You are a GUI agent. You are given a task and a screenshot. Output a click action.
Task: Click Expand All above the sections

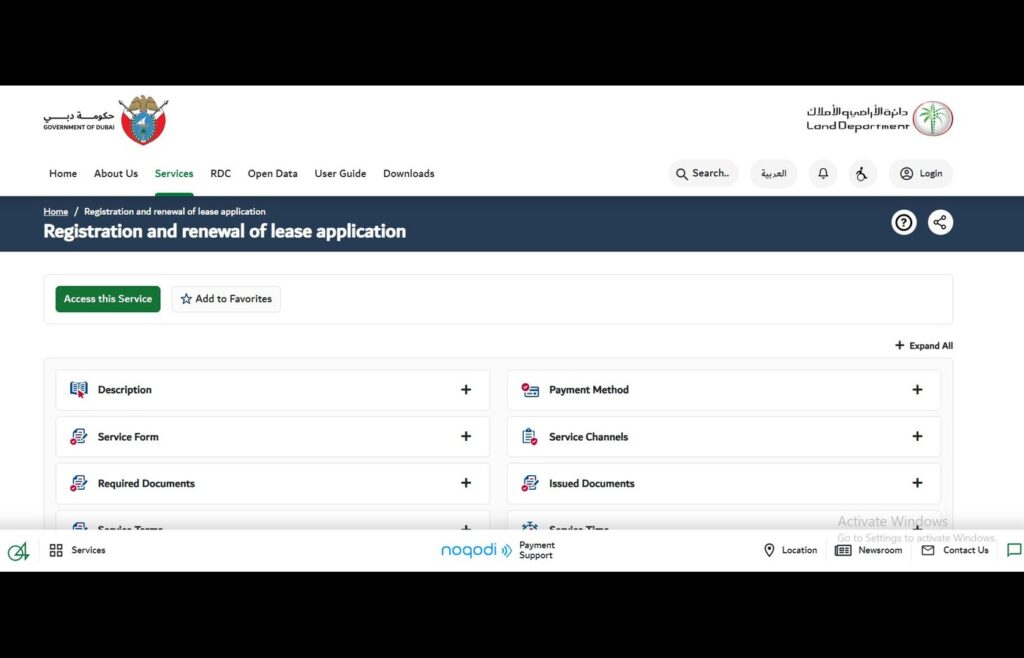click(x=923, y=345)
